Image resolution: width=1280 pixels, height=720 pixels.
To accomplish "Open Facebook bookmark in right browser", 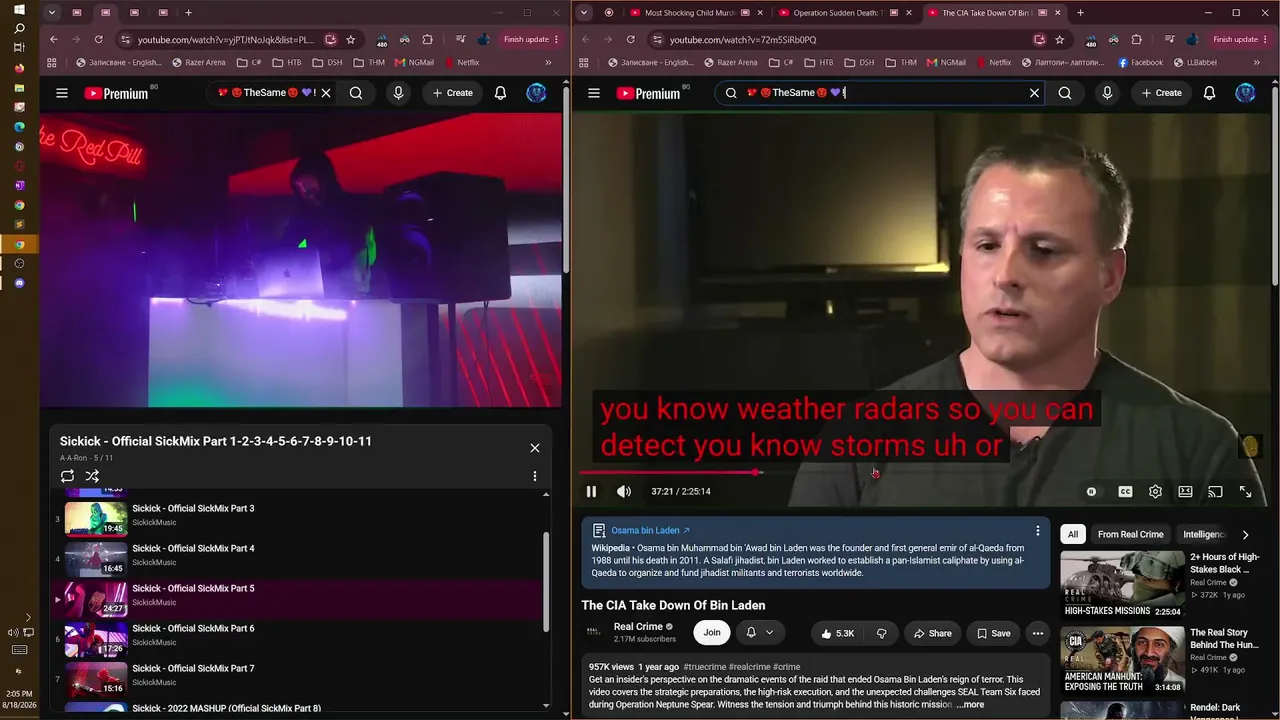I will [x=1140, y=62].
